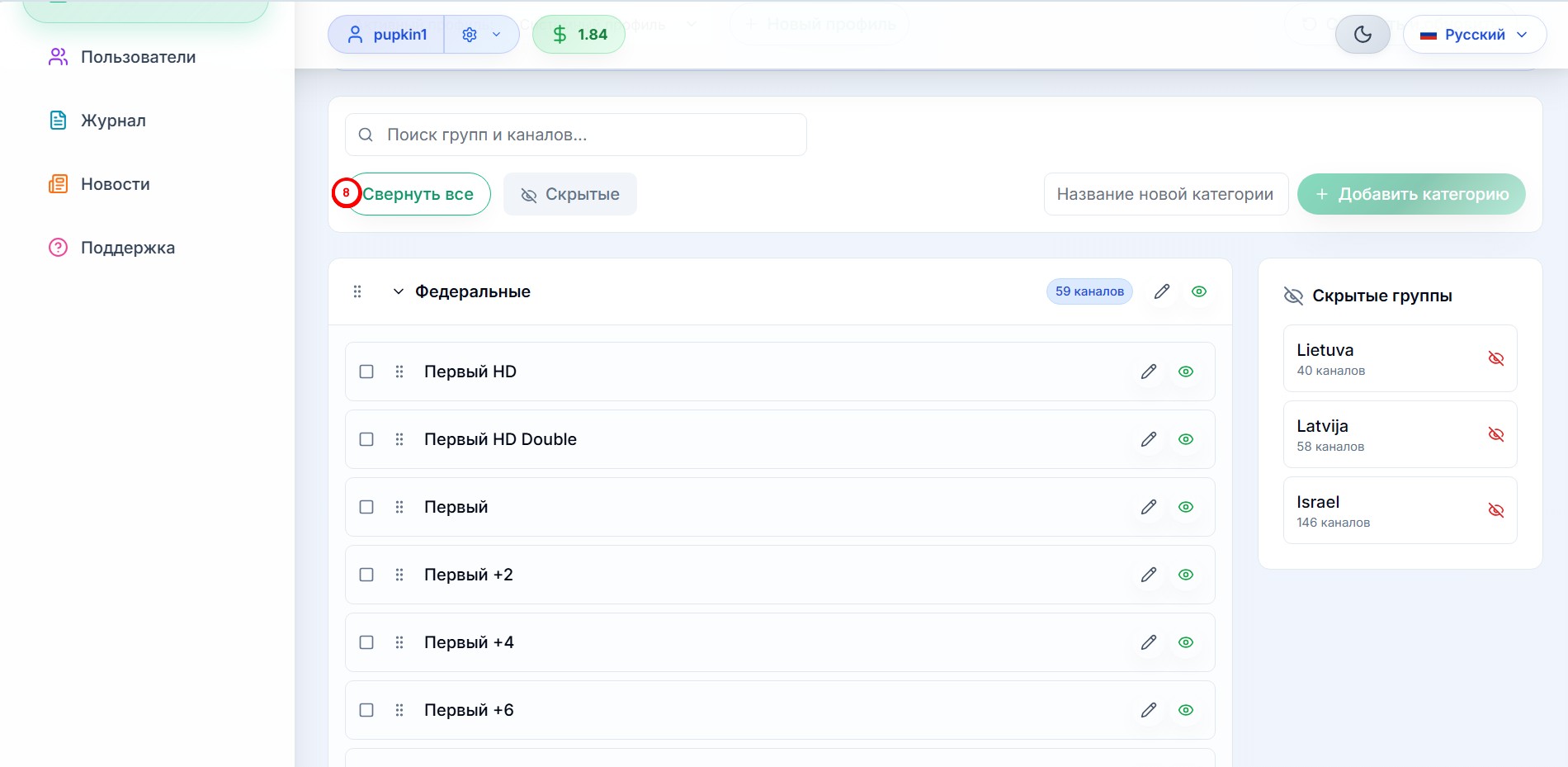This screenshot has height=767, width=1568.
Task: Click the pencil edit icon for Федеральные category
Action: click(x=1161, y=291)
